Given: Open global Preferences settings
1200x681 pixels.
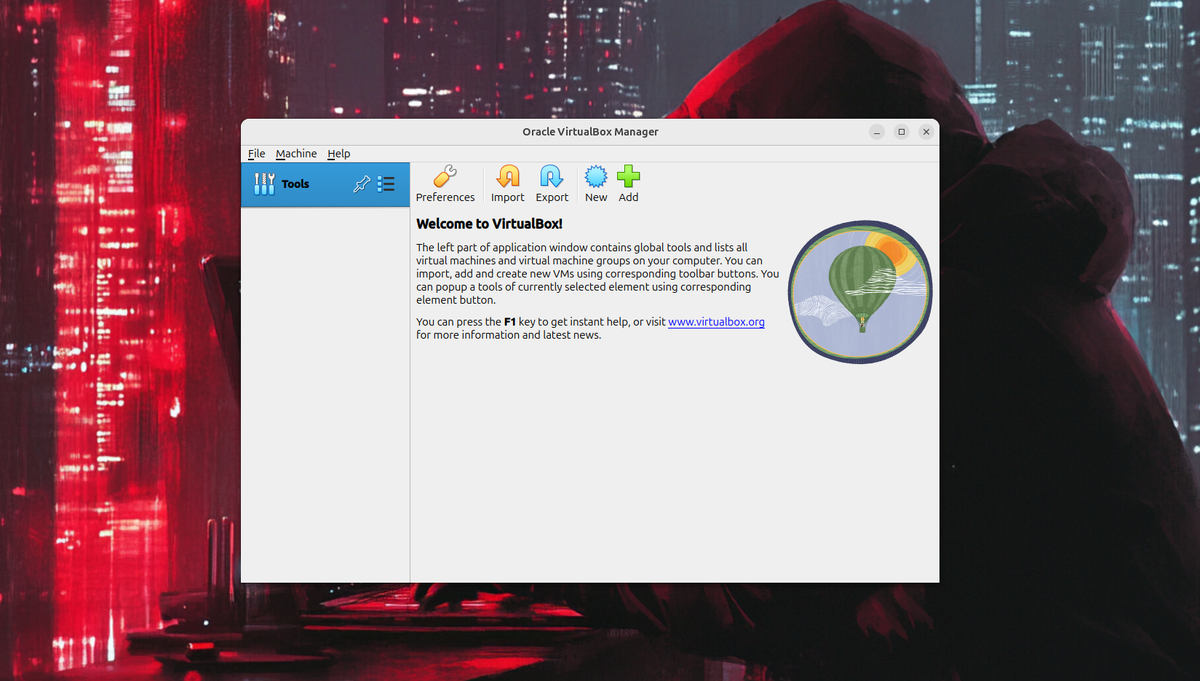Looking at the screenshot, I should tap(445, 184).
